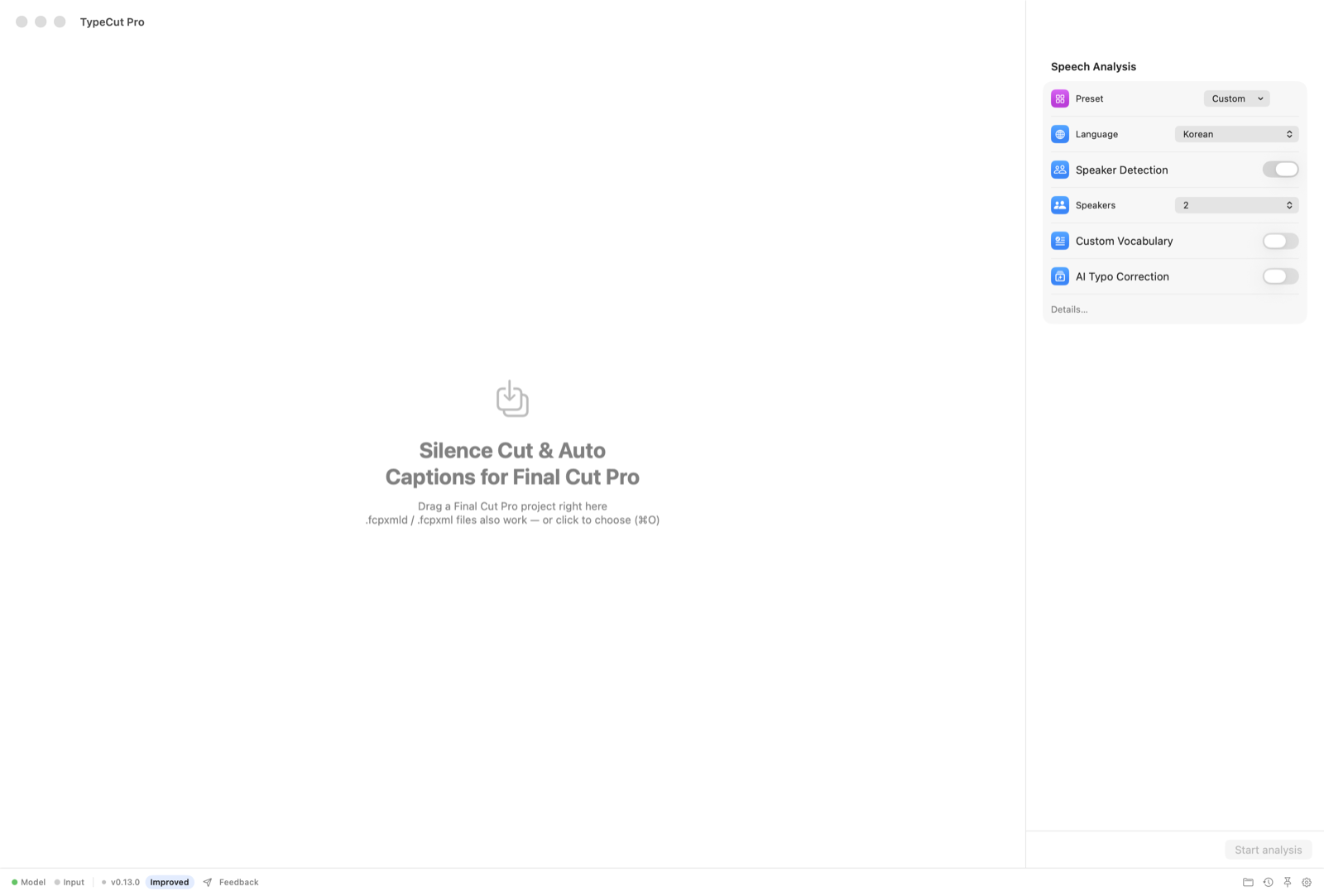
Task: Open the Language dropdown set to Korean
Action: 1236,134
